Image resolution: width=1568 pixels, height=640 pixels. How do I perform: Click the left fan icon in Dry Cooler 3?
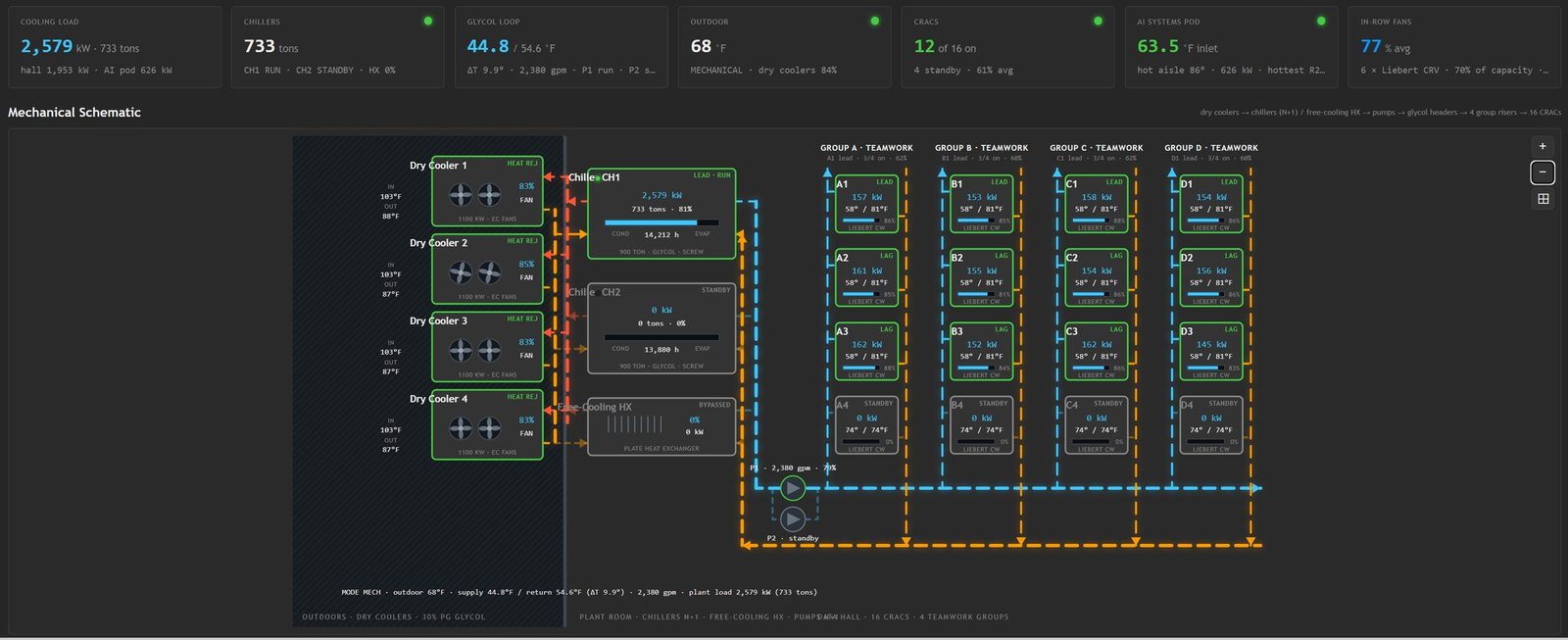pos(461,350)
